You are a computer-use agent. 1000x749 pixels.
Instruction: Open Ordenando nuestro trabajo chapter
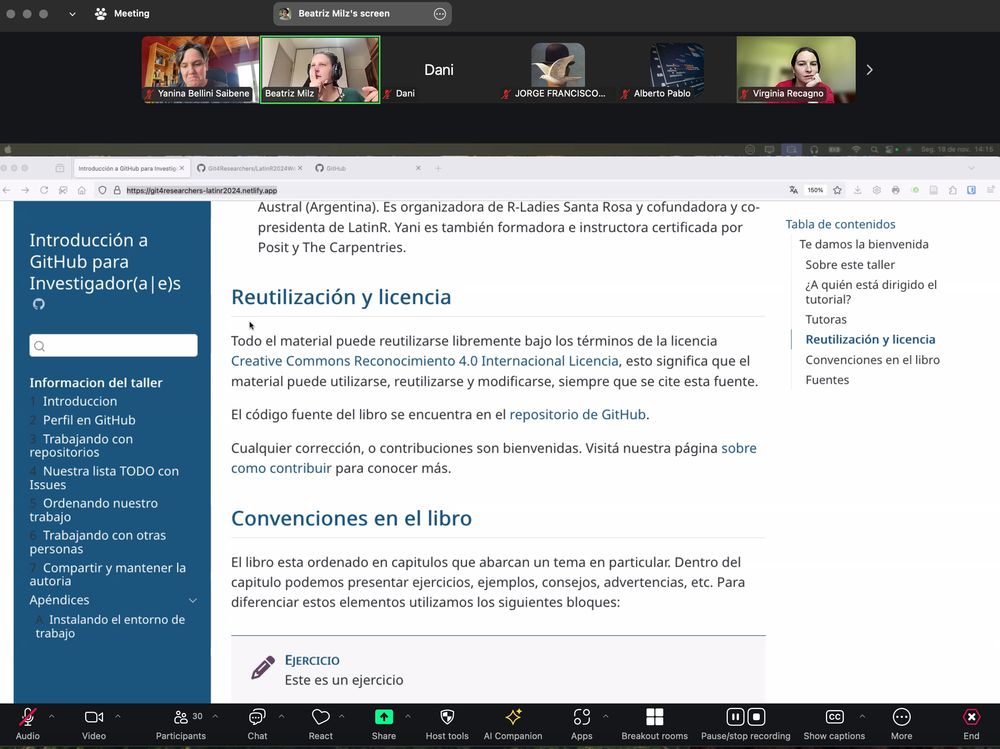coord(93,510)
